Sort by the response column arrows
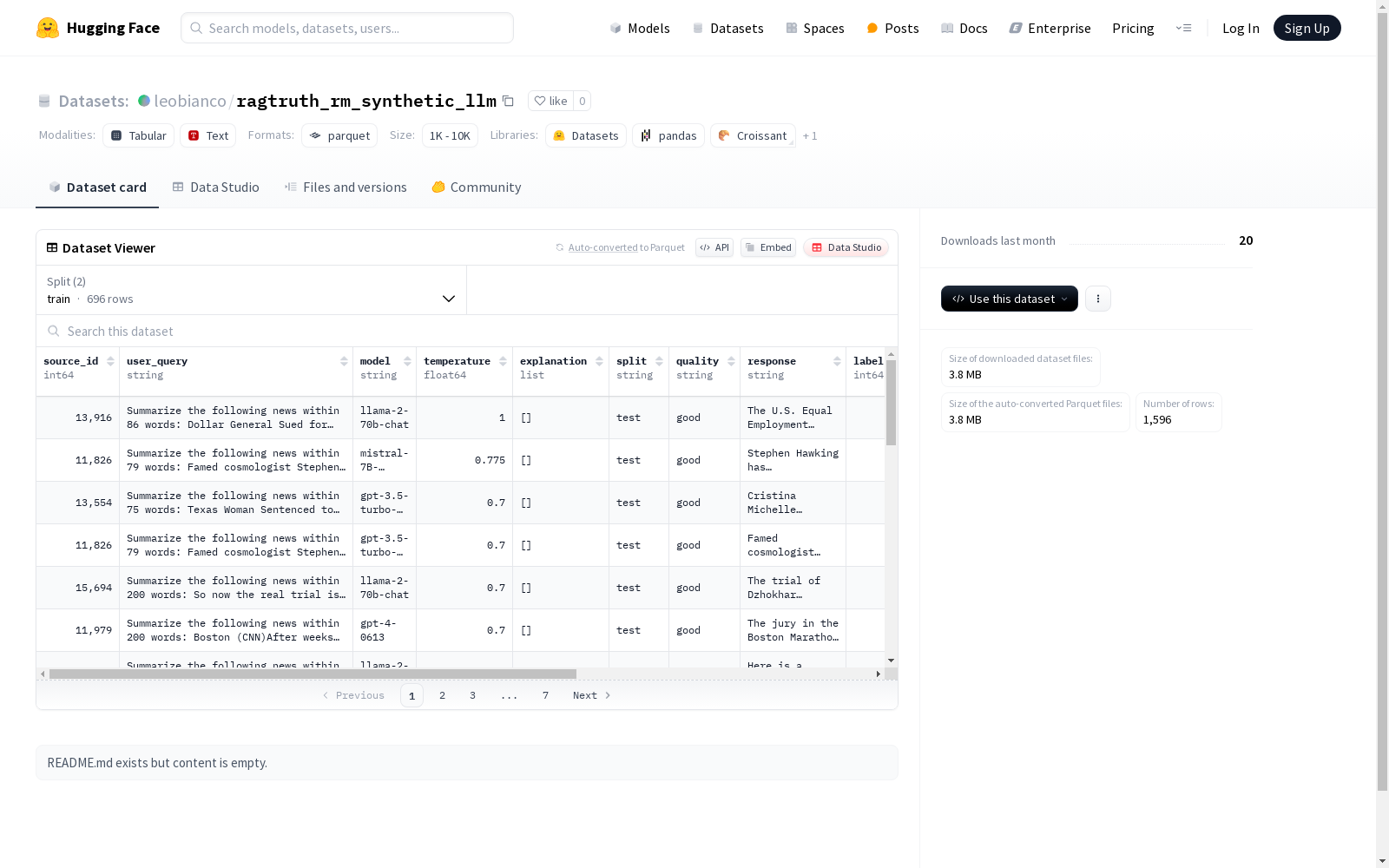This screenshot has height=868, width=1389. click(x=837, y=361)
